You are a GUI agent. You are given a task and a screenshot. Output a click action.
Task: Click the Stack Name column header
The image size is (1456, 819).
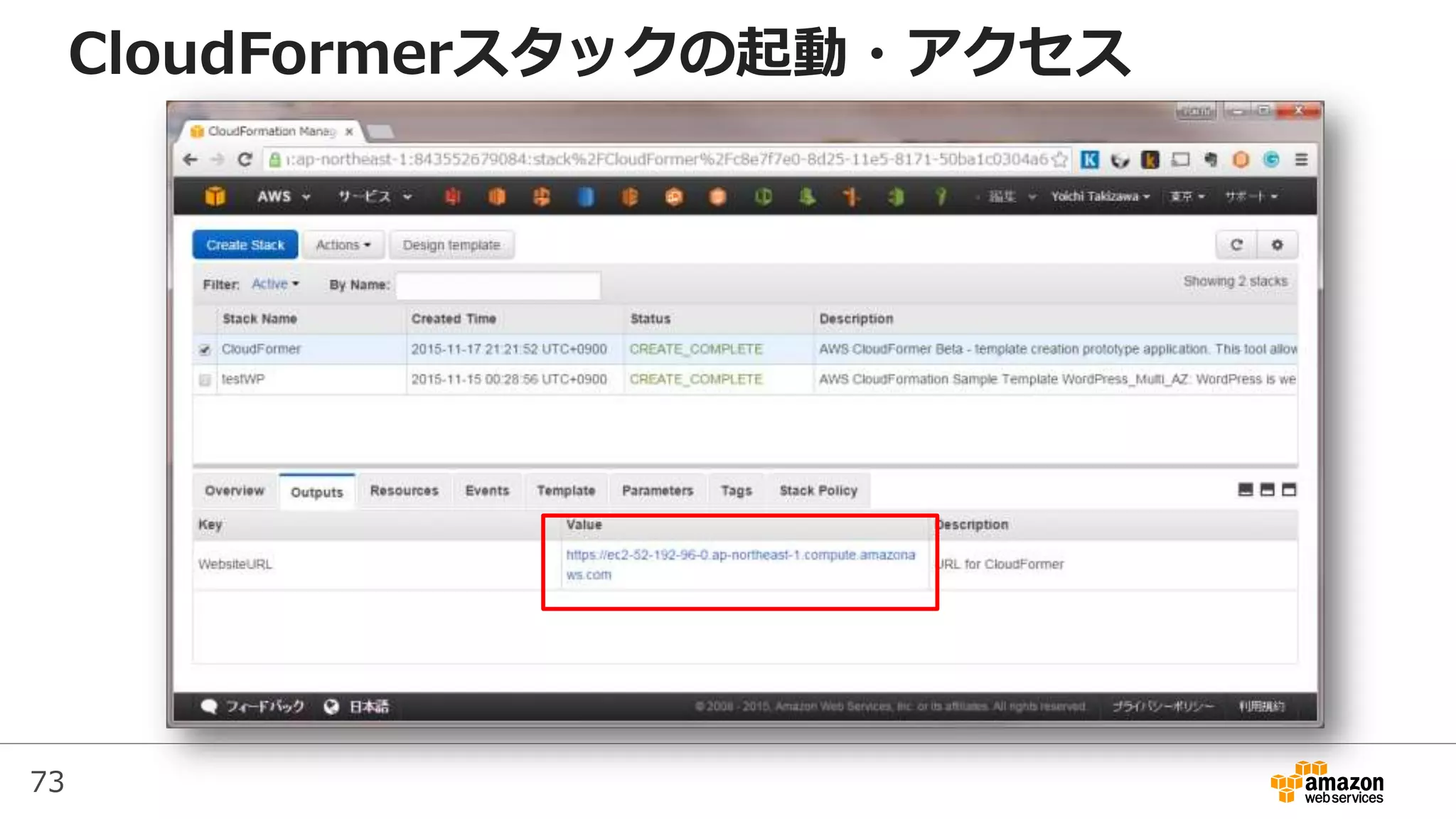coord(259,318)
